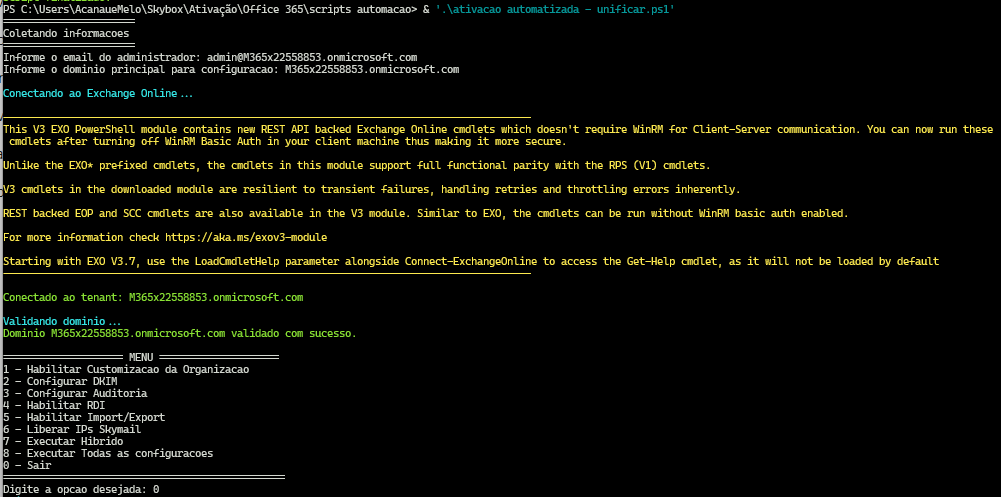This screenshot has width=1001, height=497.
Task: Click the 'Unlike the EXO* prefixed cmdlets' line
Action: 357,165
